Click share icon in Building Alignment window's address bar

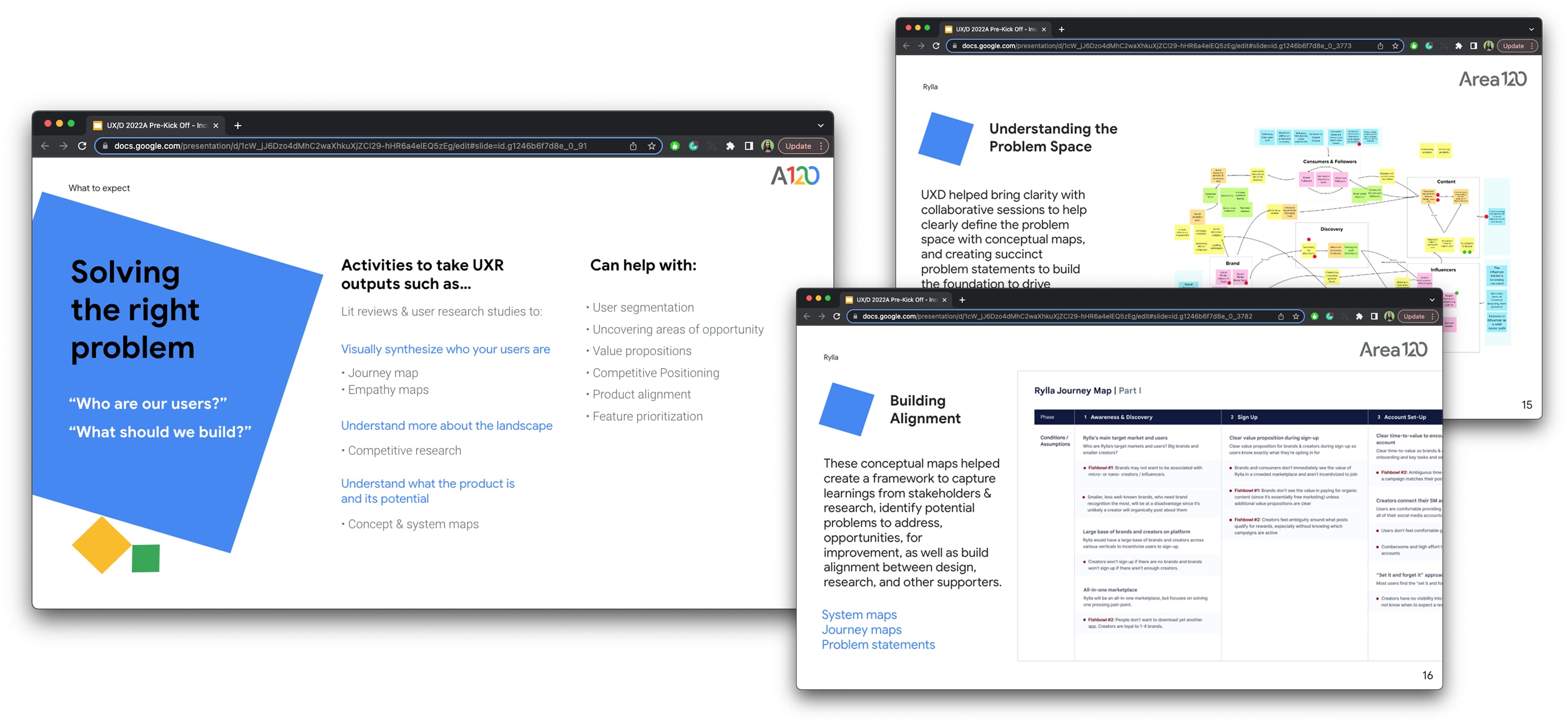tap(1281, 316)
